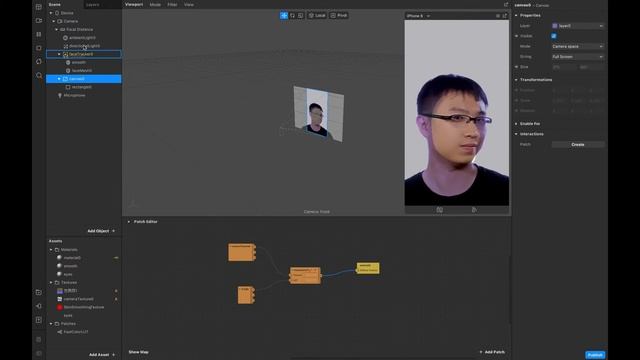The height and width of the screenshot is (360, 640).
Task: Collapse the Device node in Scene tree
Action: (x=51, y=13)
